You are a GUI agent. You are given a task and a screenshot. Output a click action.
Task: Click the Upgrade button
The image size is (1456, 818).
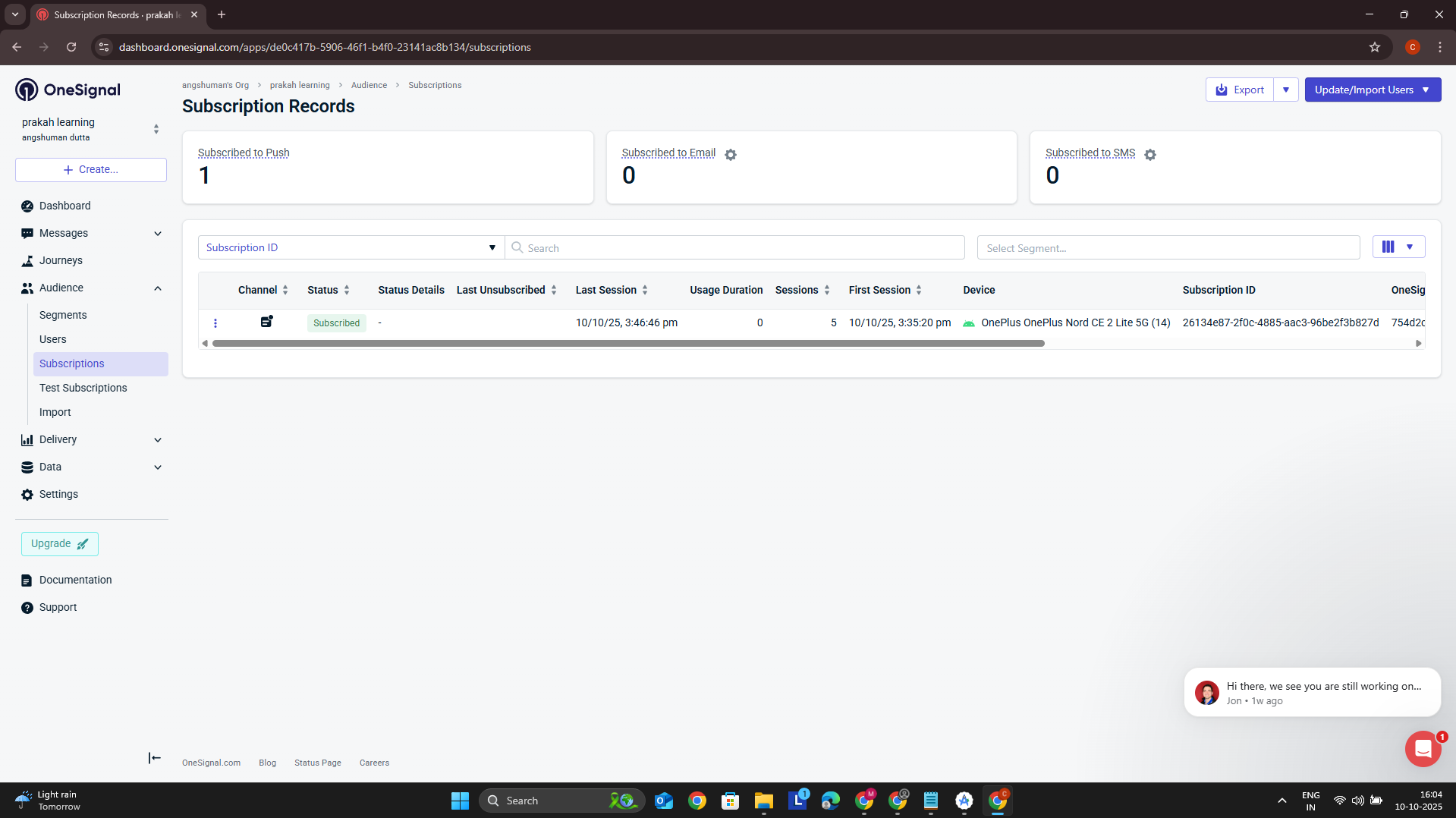pos(60,543)
